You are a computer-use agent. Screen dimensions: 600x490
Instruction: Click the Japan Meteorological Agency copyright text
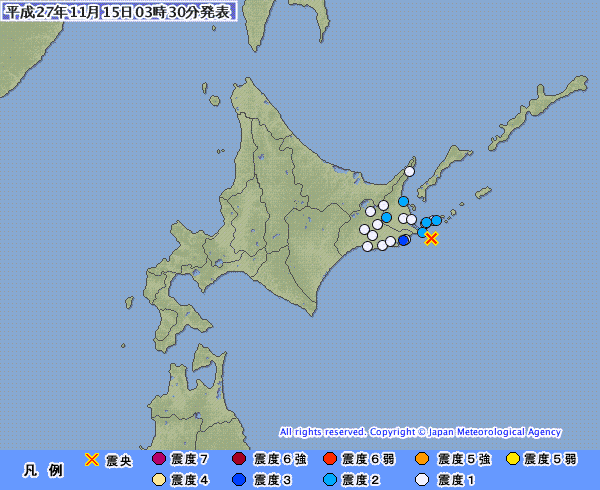coord(420,432)
